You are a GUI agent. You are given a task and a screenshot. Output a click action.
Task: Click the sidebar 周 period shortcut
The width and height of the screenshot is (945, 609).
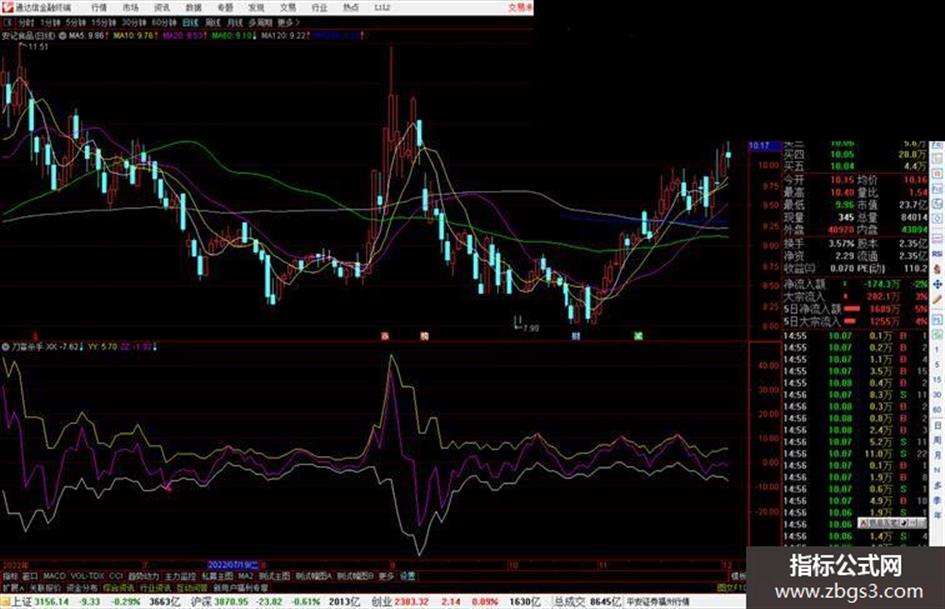[x=937, y=440]
